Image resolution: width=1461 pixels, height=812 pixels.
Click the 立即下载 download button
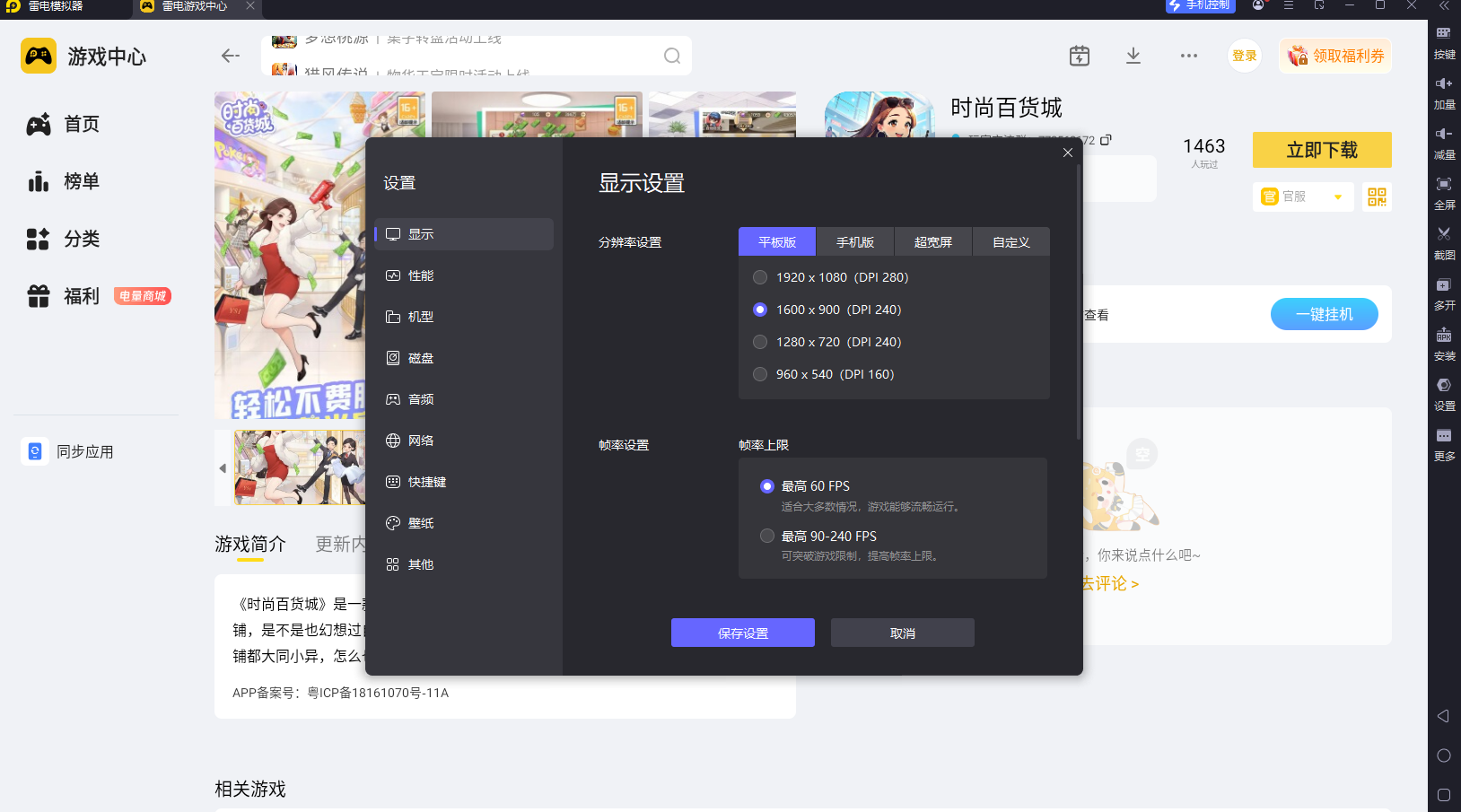[1322, 150]
